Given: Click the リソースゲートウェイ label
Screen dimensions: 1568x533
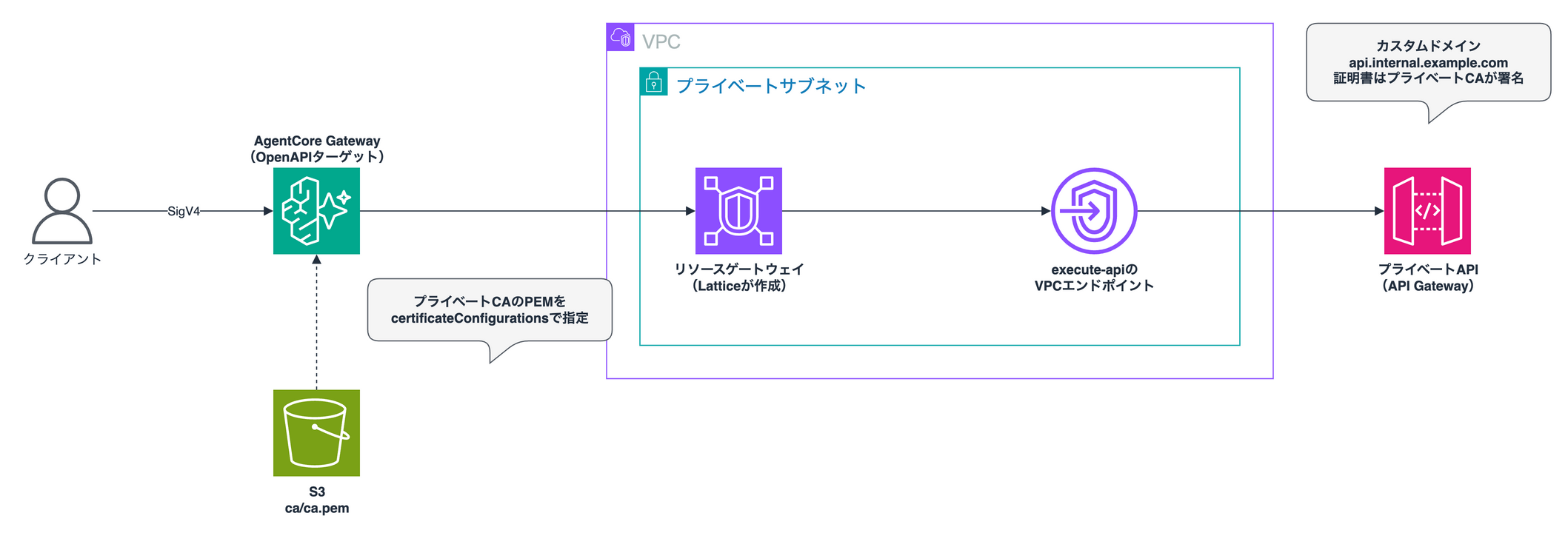Looking at the screenshot, I should tap(739, 278).
